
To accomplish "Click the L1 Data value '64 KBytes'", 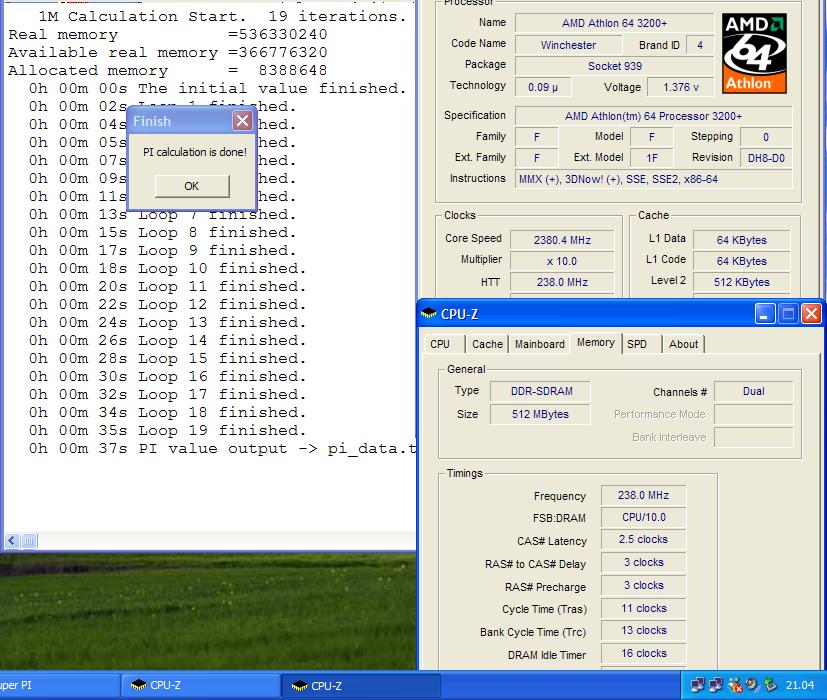I will tap(742, 240).
